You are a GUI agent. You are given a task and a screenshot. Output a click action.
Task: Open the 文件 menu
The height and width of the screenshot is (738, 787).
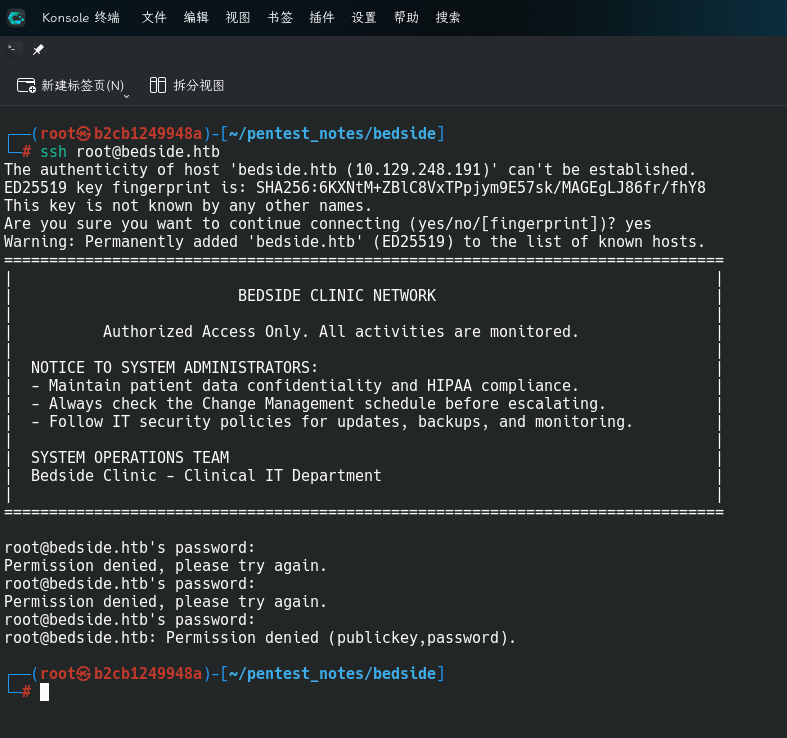pos(154,18)
